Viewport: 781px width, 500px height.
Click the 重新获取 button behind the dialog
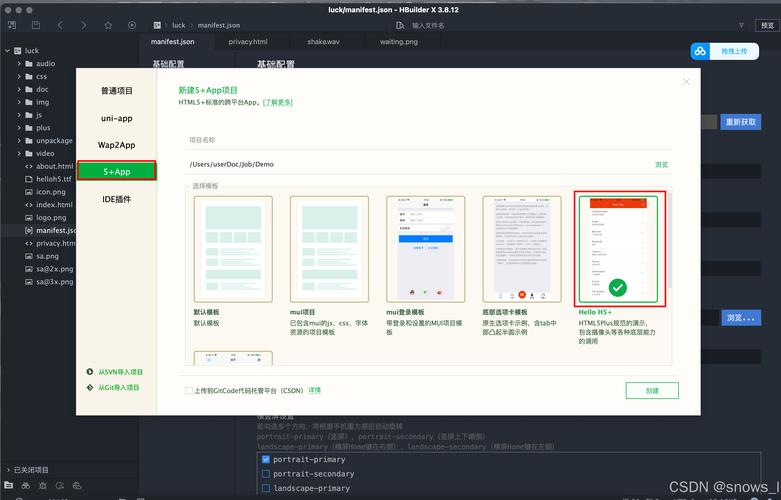(x=741, y=122)
